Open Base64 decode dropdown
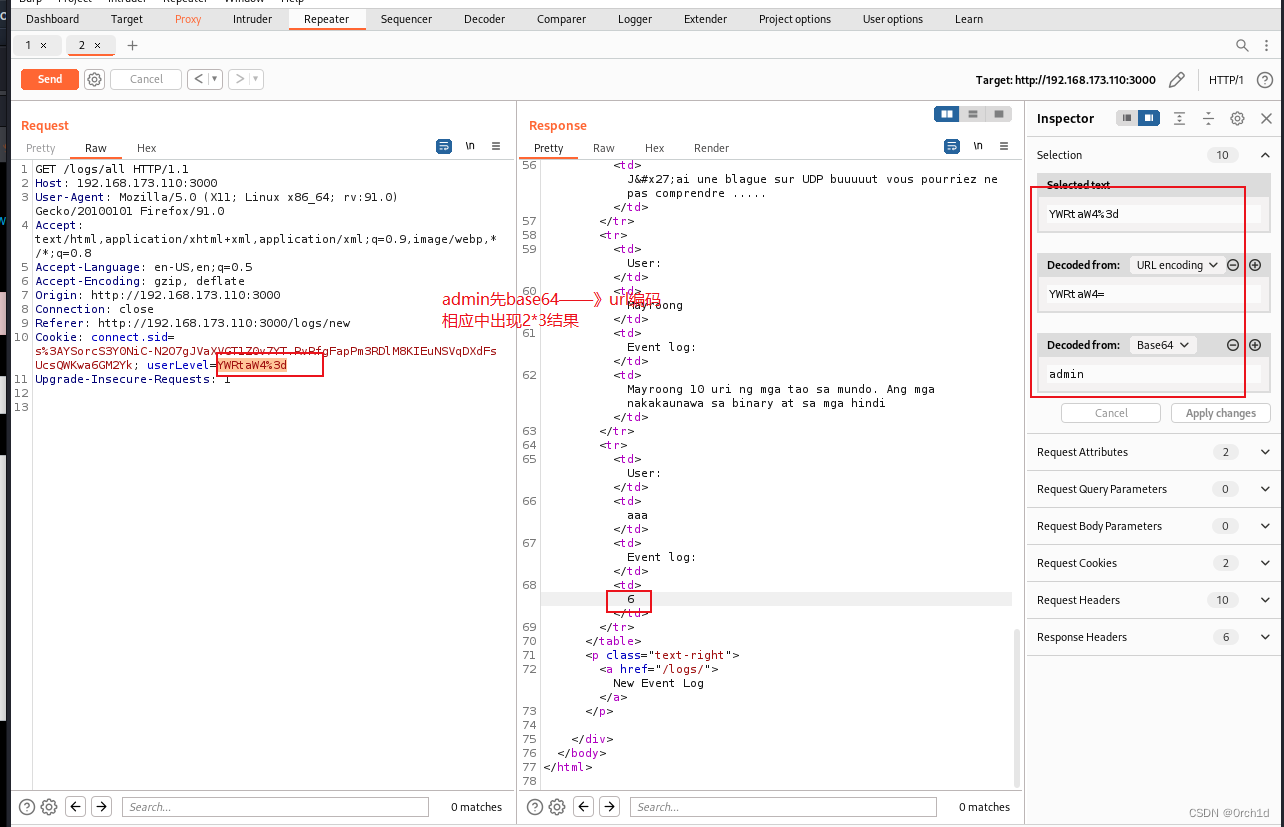1284x827 pixels. pos(1163,345)
